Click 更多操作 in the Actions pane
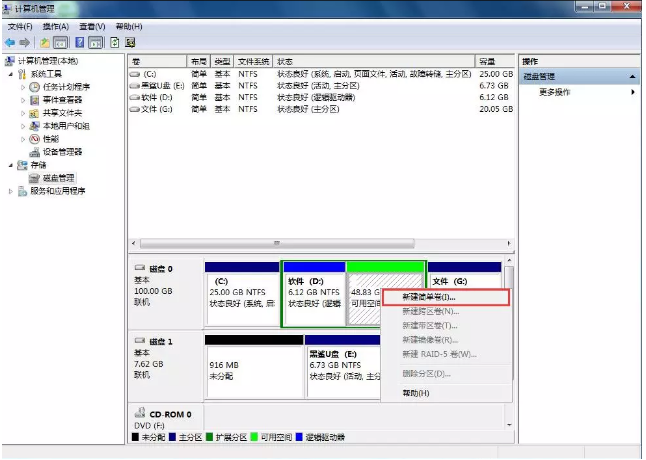This screenshot has height=460, width=646. 555,92
